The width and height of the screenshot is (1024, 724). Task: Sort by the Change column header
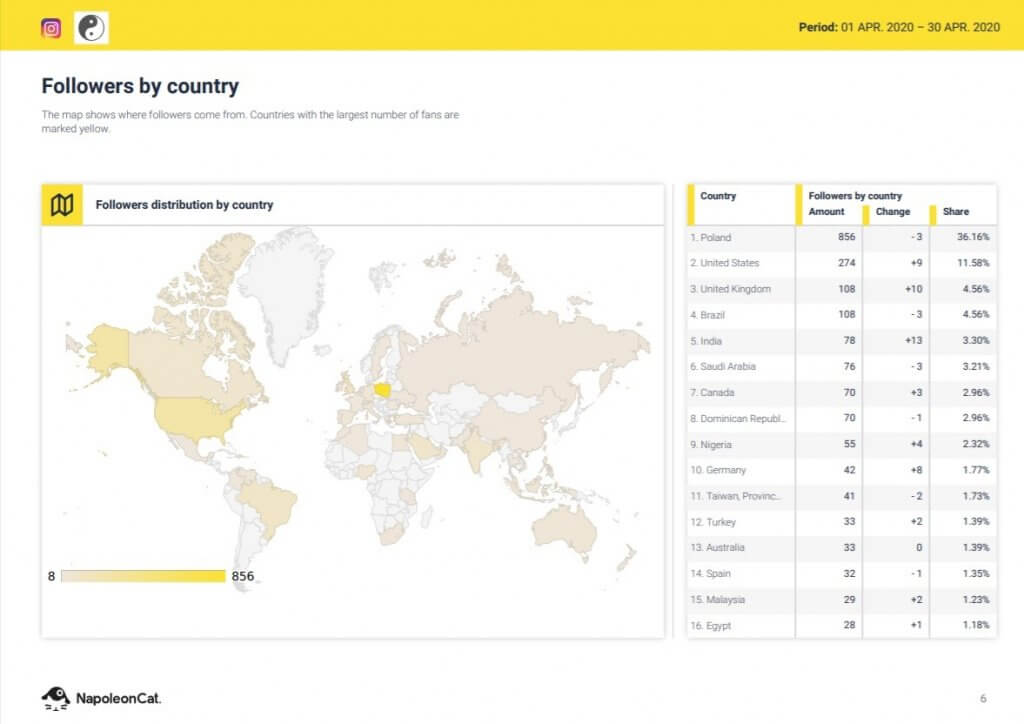point(893,212)
